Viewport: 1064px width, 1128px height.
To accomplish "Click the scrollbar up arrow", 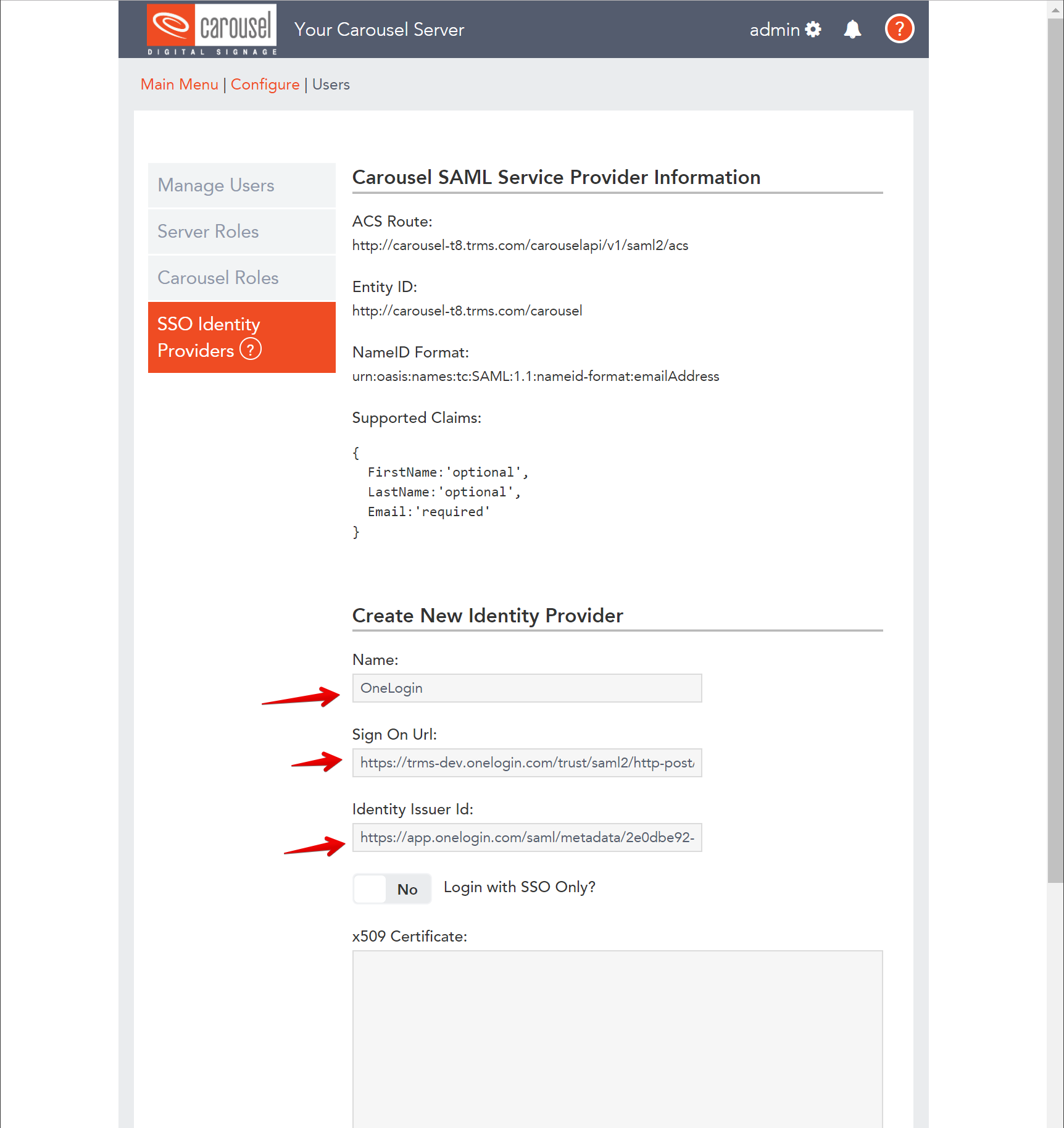I will [x=1055, y=9].
